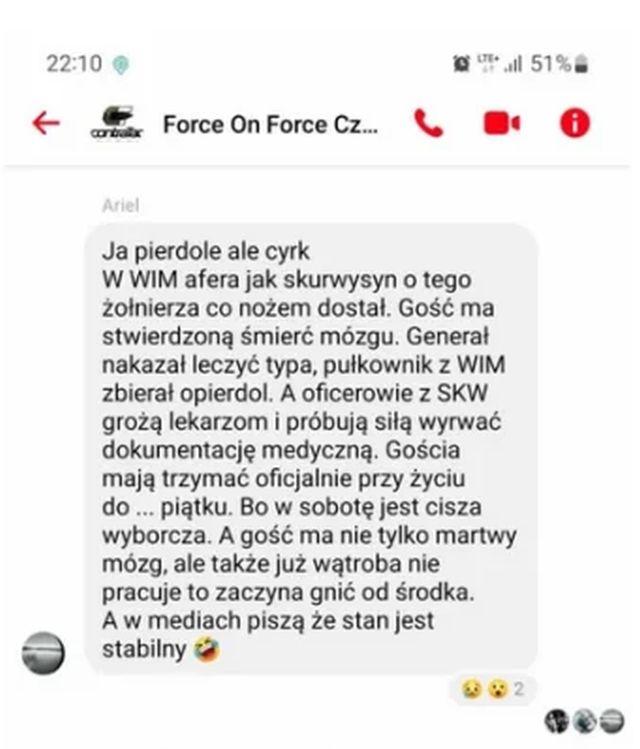Tap the sender name Ariel
640x749 pixels.
point(120,206)
